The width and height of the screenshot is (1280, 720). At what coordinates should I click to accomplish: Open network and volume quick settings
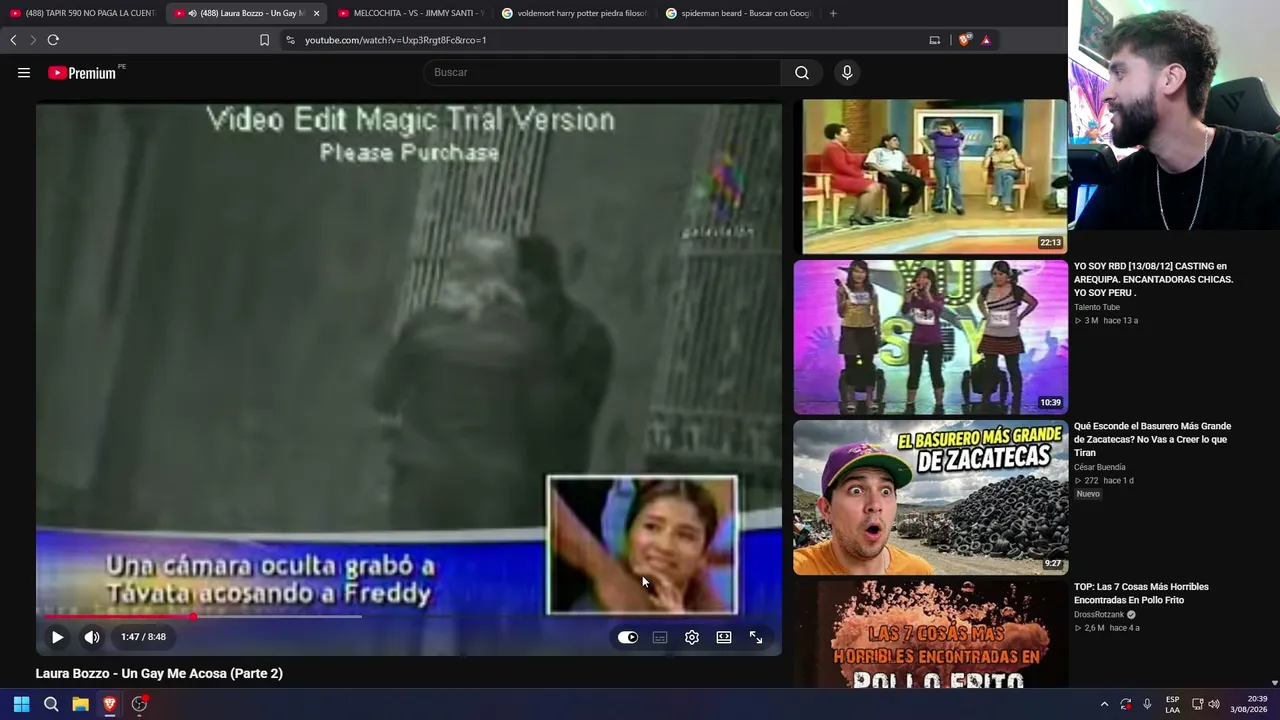point(1205,704)
